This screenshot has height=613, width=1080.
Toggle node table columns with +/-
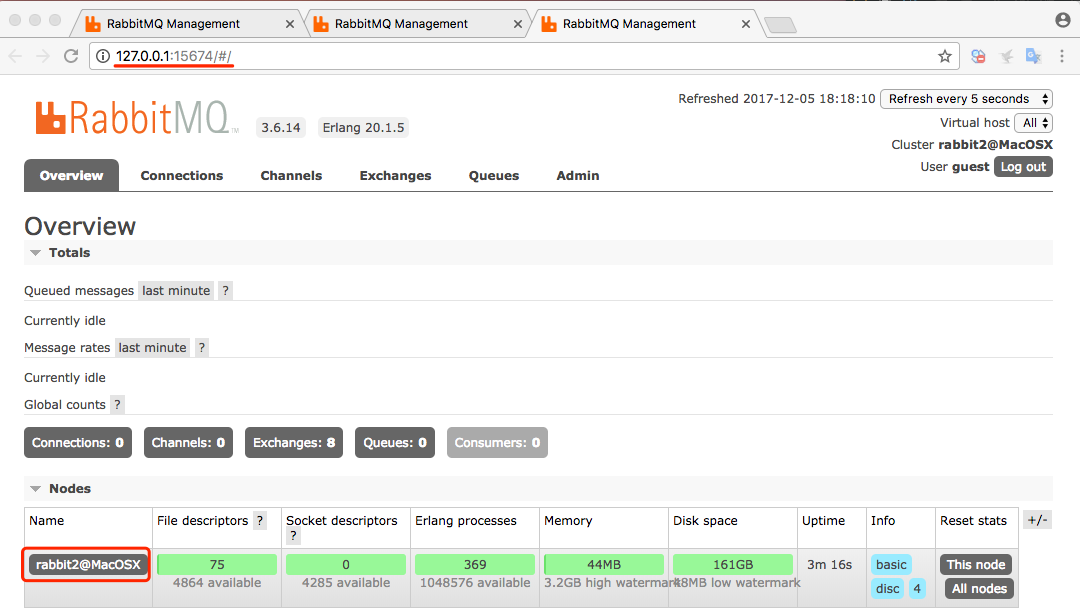[1037, 520]
